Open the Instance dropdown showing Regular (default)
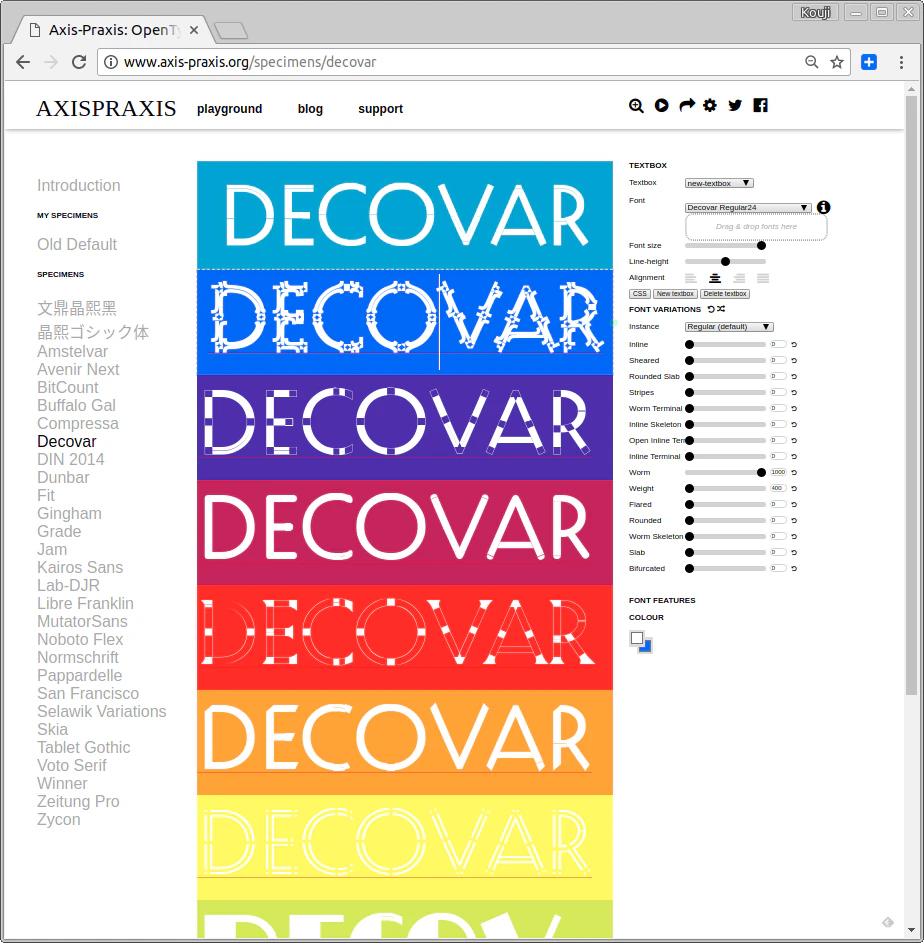 point(729,327)
